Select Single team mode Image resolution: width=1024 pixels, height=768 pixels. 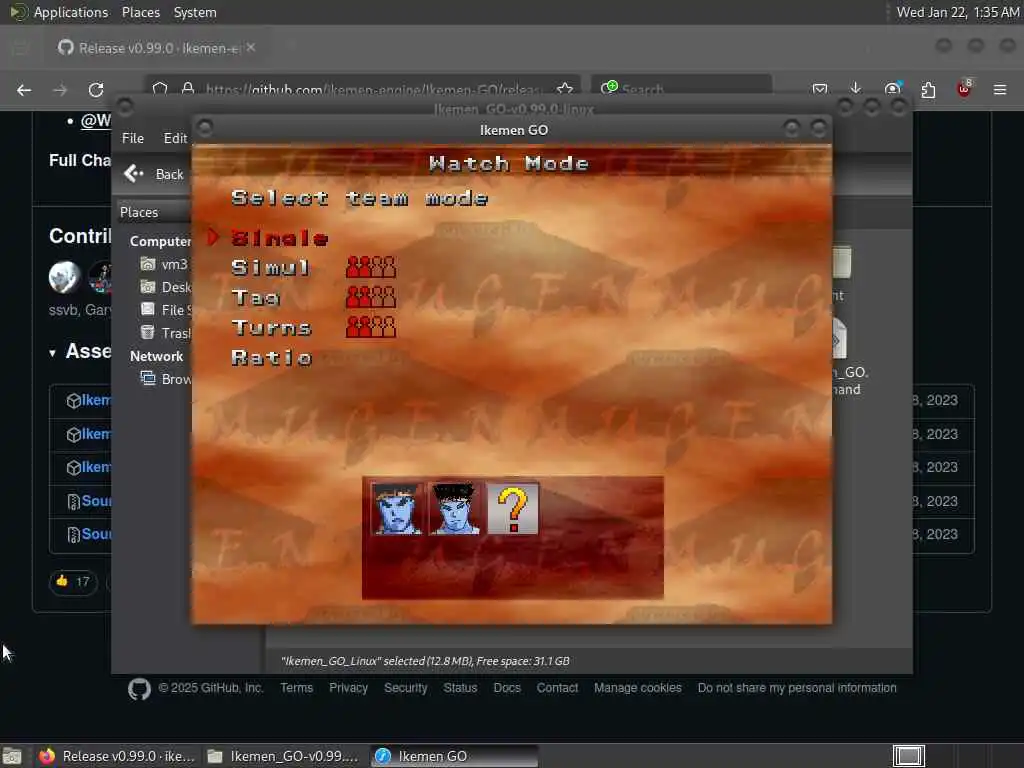[280, 238]
